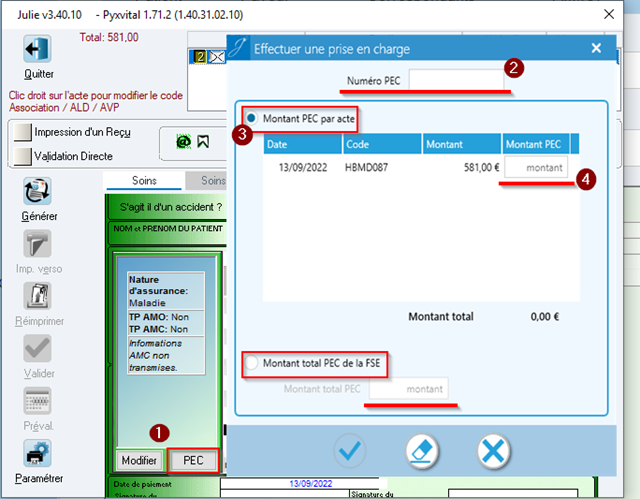Click the Montant total PEC amount field
This screenshot has height=499, width=640.
(x=409, y=388)
